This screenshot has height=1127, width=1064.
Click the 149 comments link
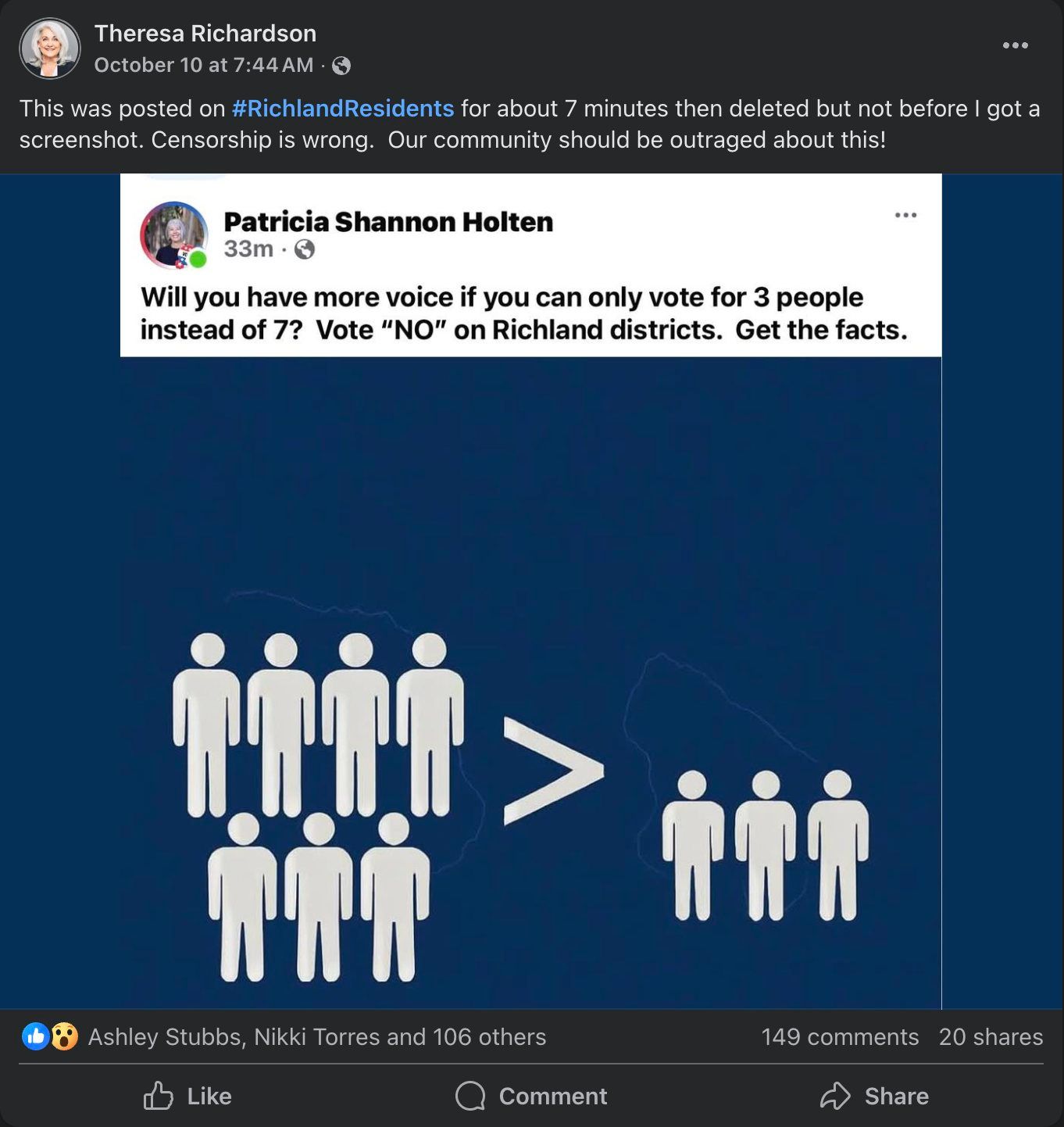840,1036
